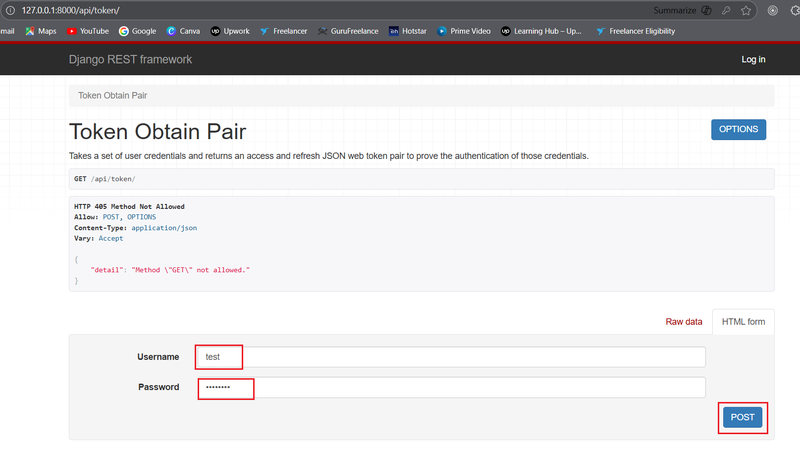Click the Accept value in Vary header
The image size is (800, 449).
coord(111,238)
